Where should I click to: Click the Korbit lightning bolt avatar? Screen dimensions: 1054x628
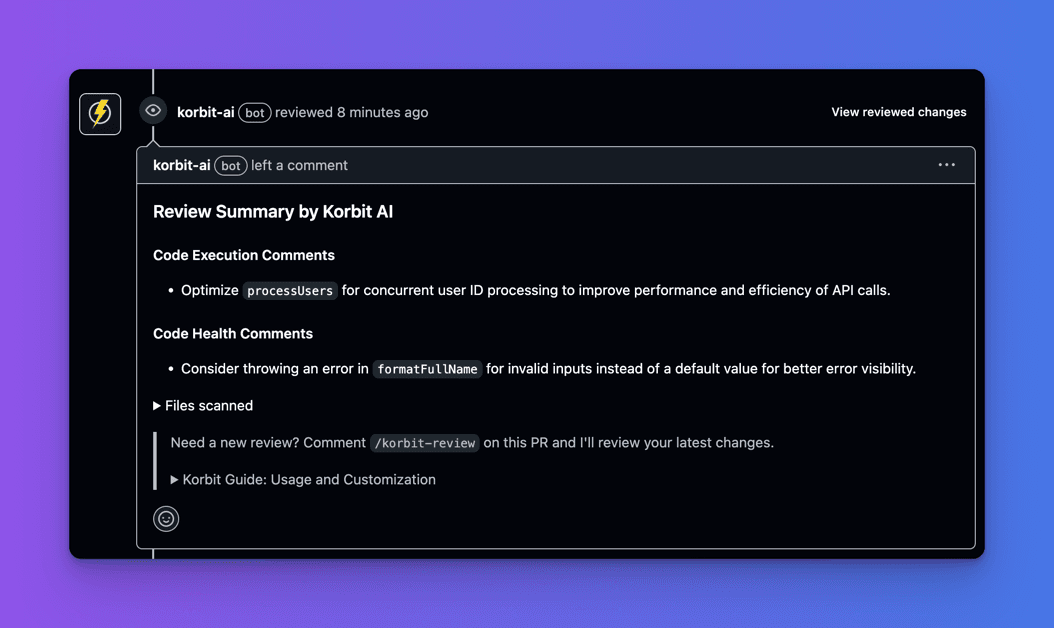[x=100, y=114]
